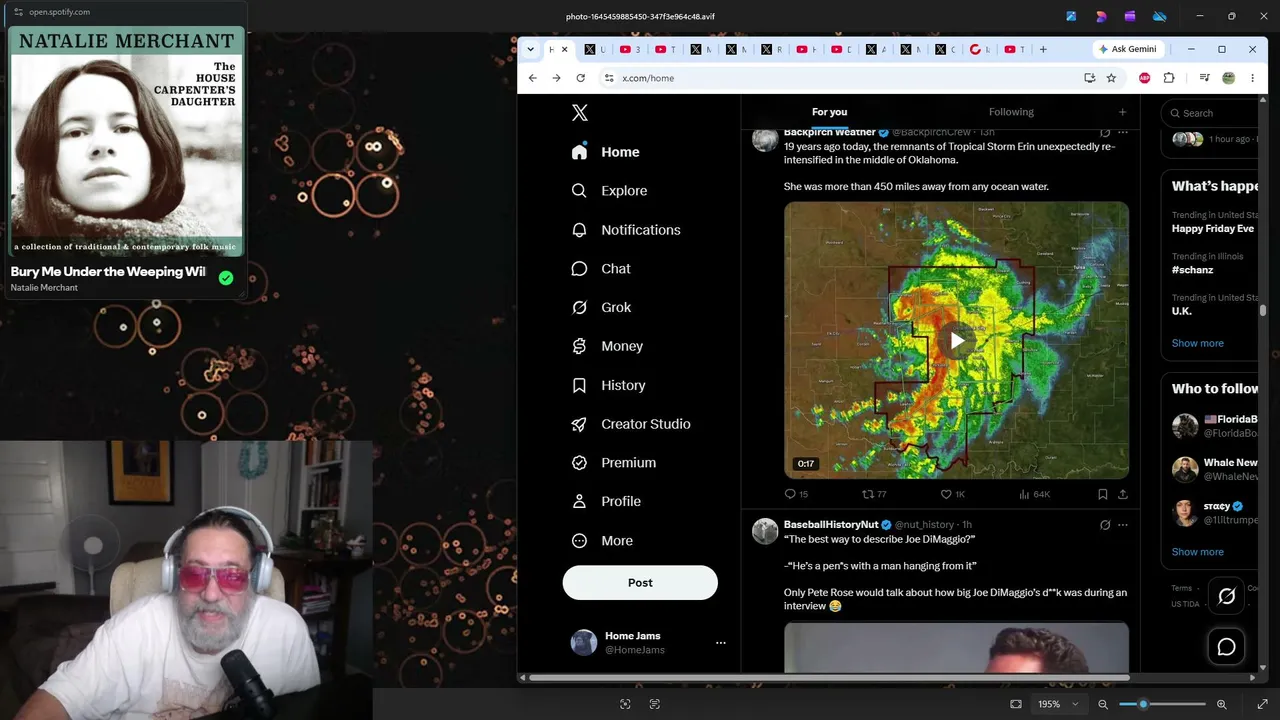Go back in the Chrome browser

click(x=533, y=78)
